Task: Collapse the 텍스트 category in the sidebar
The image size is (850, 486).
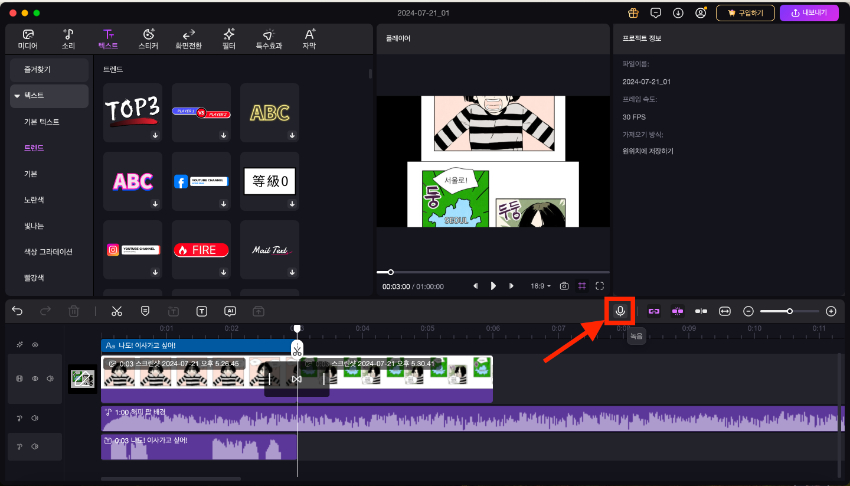Action: click(17, 96)
